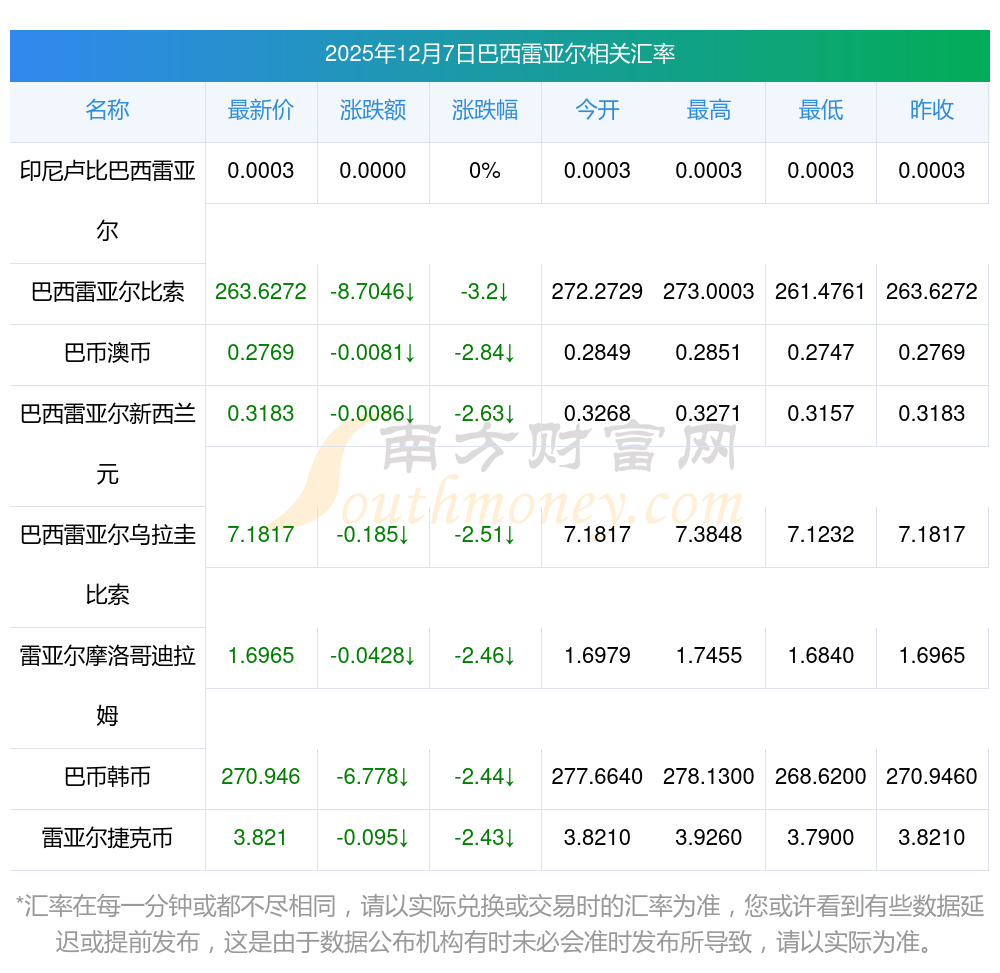Click the row name 雷亚尔摩洛哥迪拉姆
This screenshot has width=1000, height=973.
(x=107, y=686)
